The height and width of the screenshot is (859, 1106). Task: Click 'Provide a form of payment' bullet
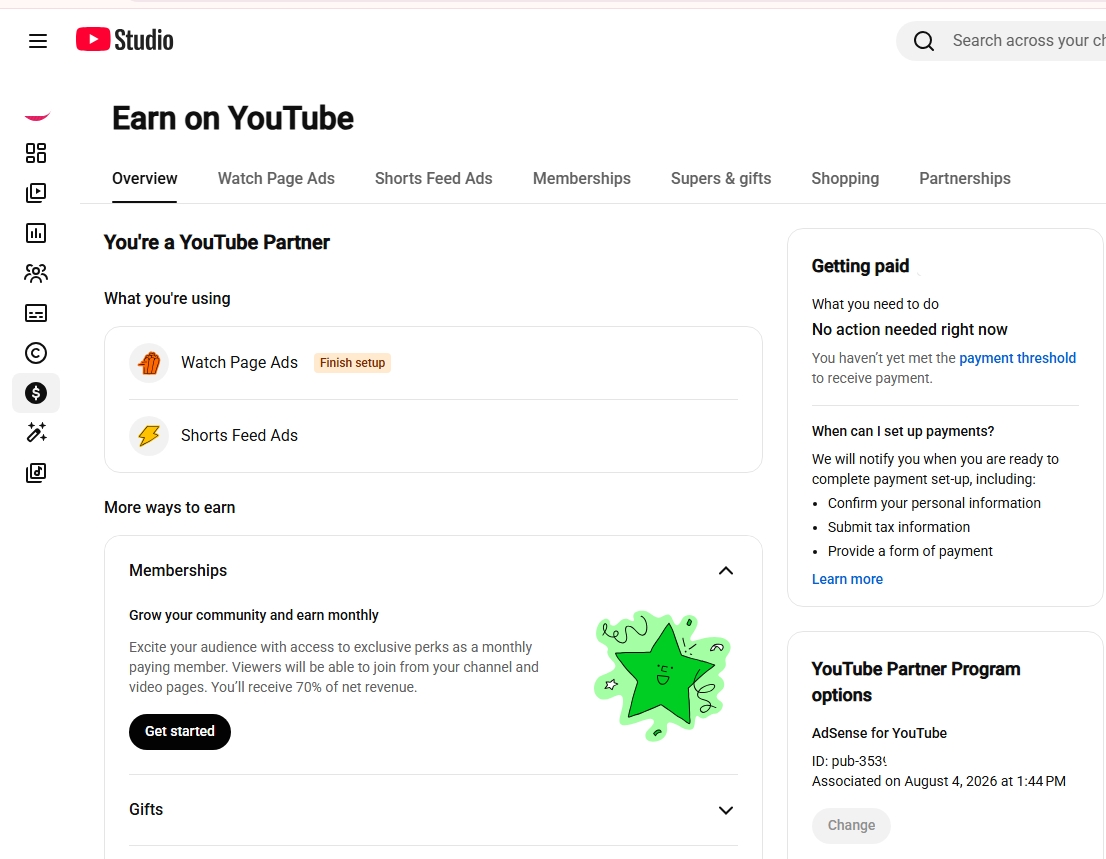(x=910, y=551)
